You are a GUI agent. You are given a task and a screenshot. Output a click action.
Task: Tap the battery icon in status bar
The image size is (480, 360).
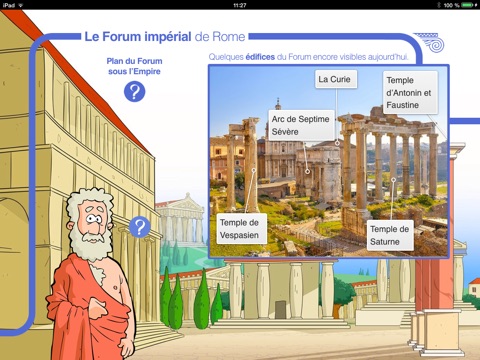[468, 5]
